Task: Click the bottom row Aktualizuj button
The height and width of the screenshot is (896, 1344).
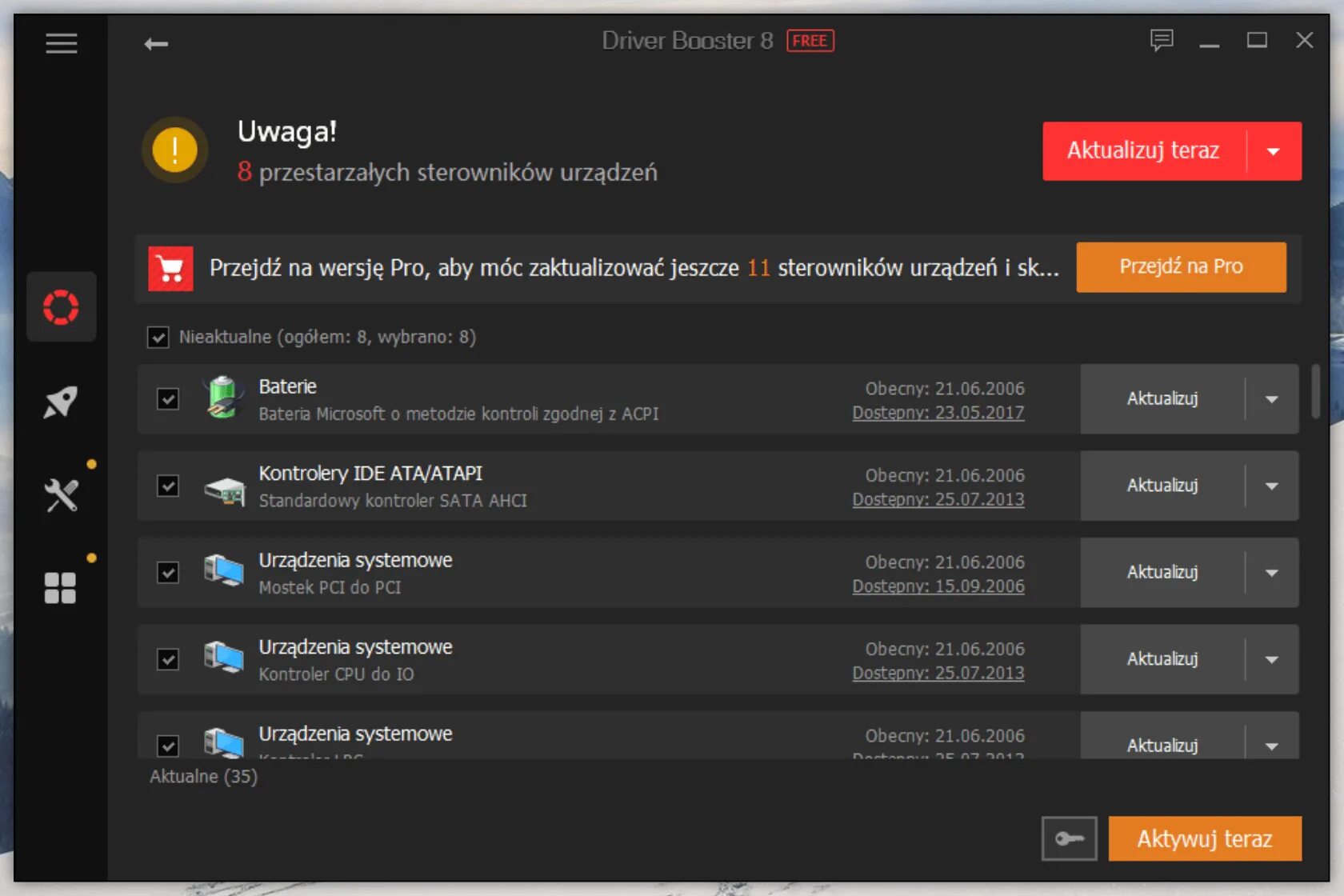Action: [x=1162, y=746]
